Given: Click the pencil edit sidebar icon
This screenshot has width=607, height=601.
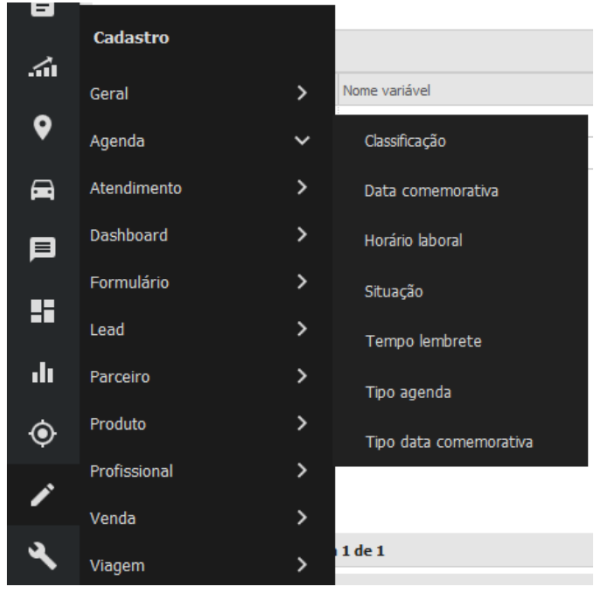Looking at the screenshot, I should [x=43, y=494].
